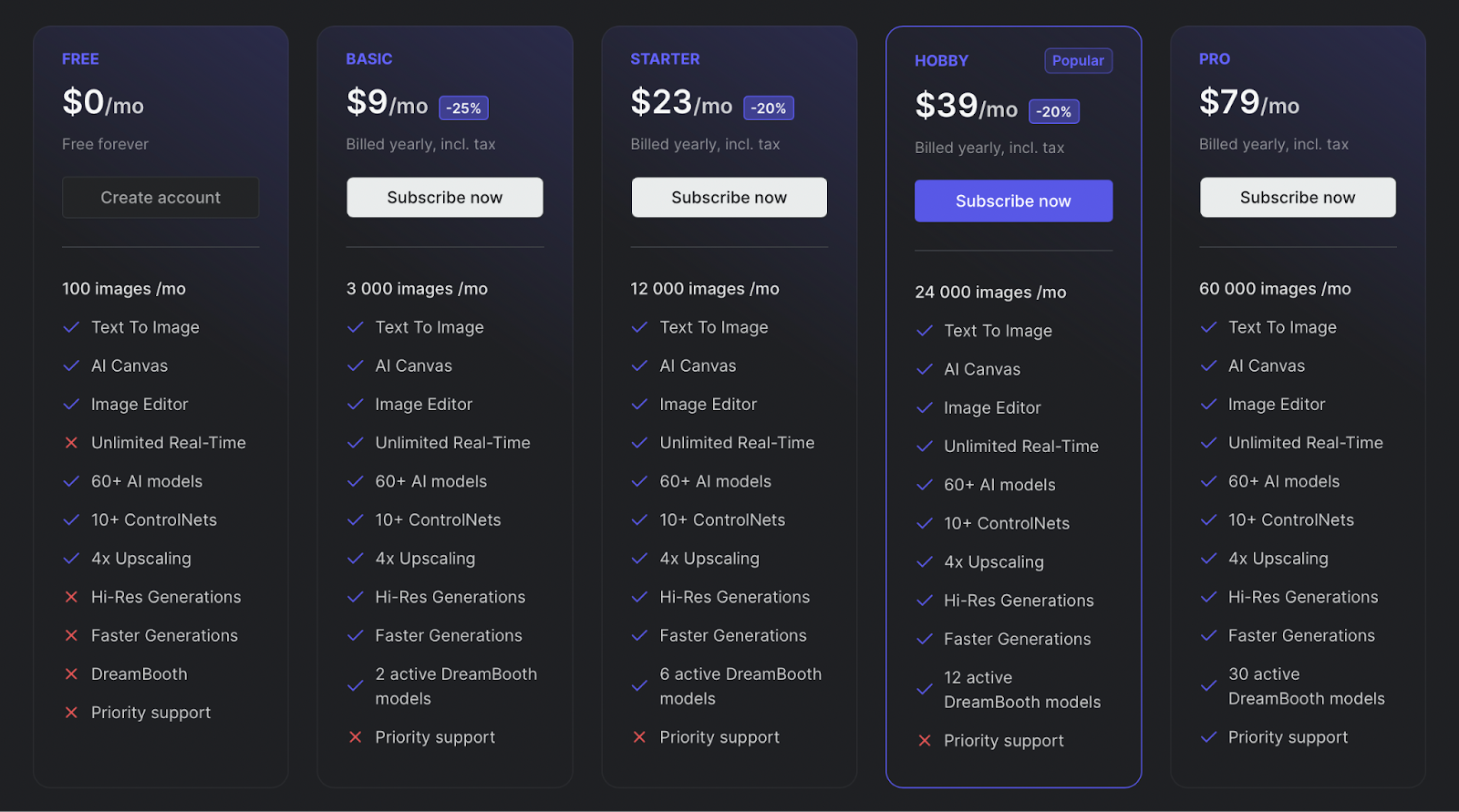
Task: Click checkmark beside 10+ ControlNets in Basic
Action: [356, 520]
